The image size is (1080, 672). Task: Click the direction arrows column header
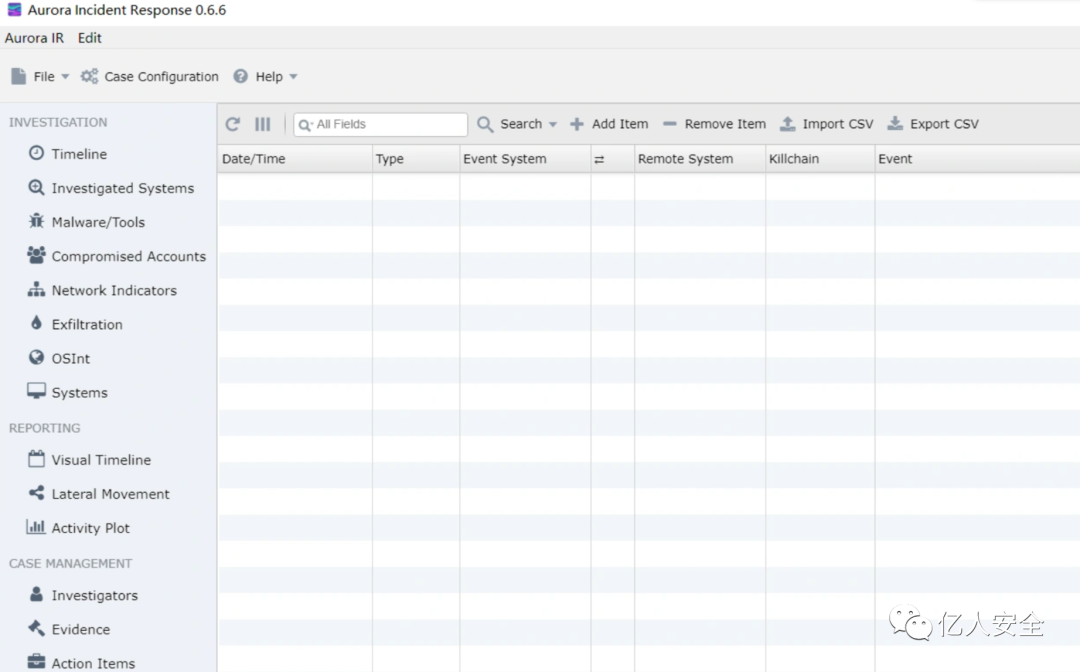(599, 159)
